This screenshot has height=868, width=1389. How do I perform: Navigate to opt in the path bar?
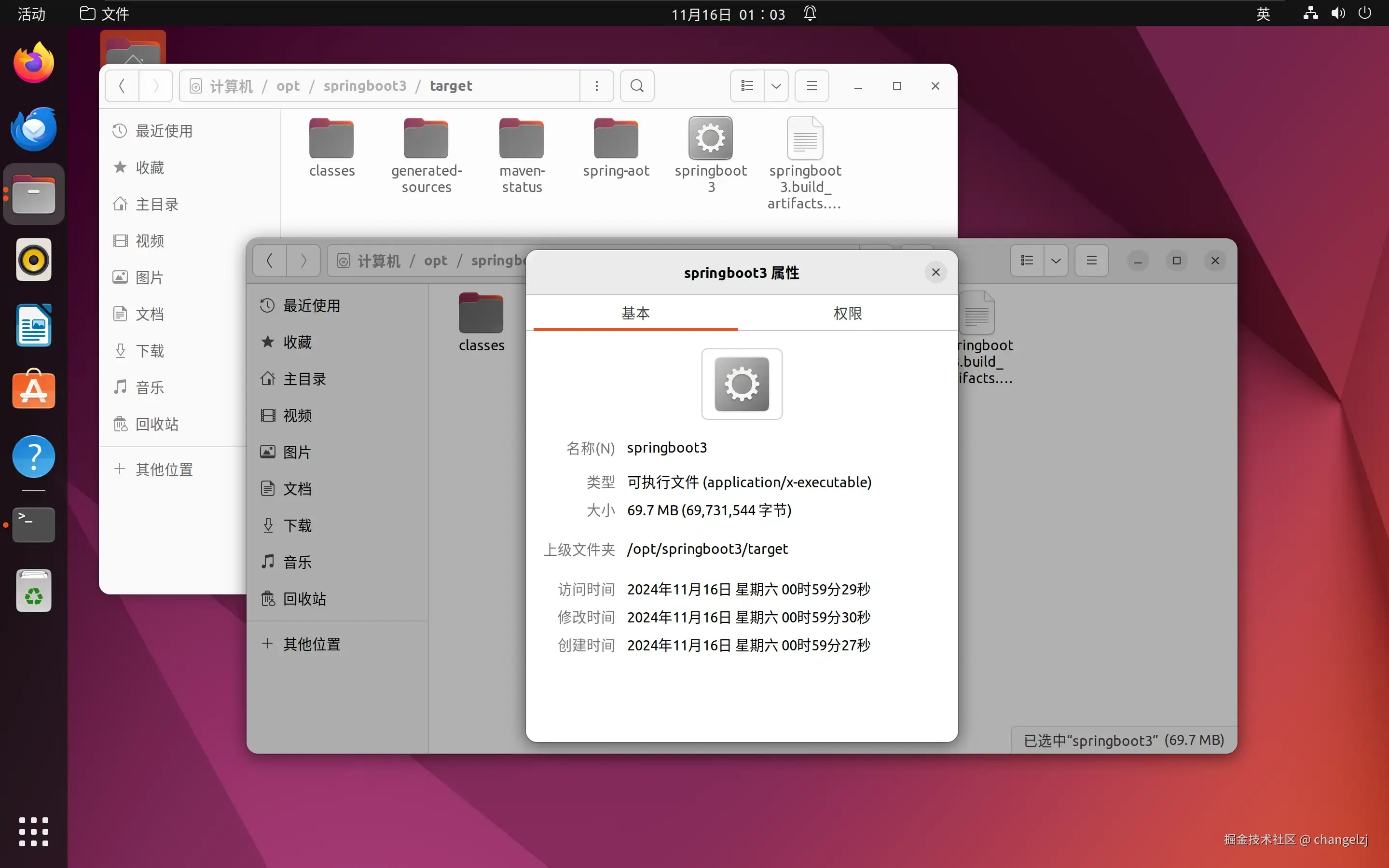pos(288,86)
